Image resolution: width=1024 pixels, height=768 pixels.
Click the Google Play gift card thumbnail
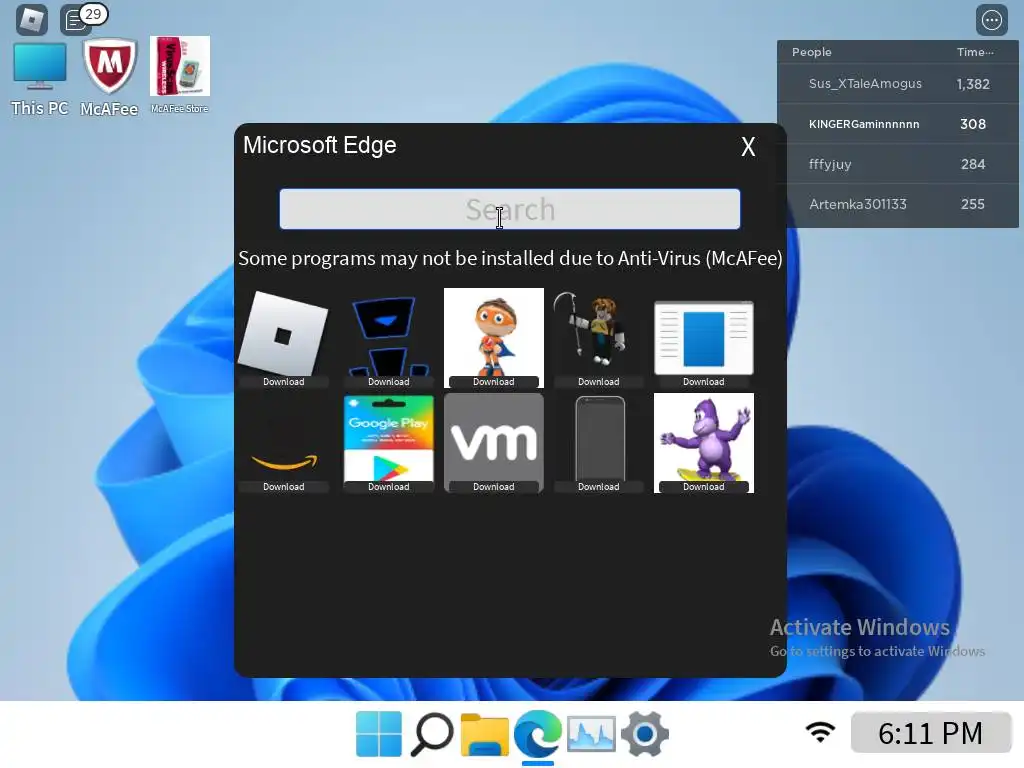pos(389,439)
